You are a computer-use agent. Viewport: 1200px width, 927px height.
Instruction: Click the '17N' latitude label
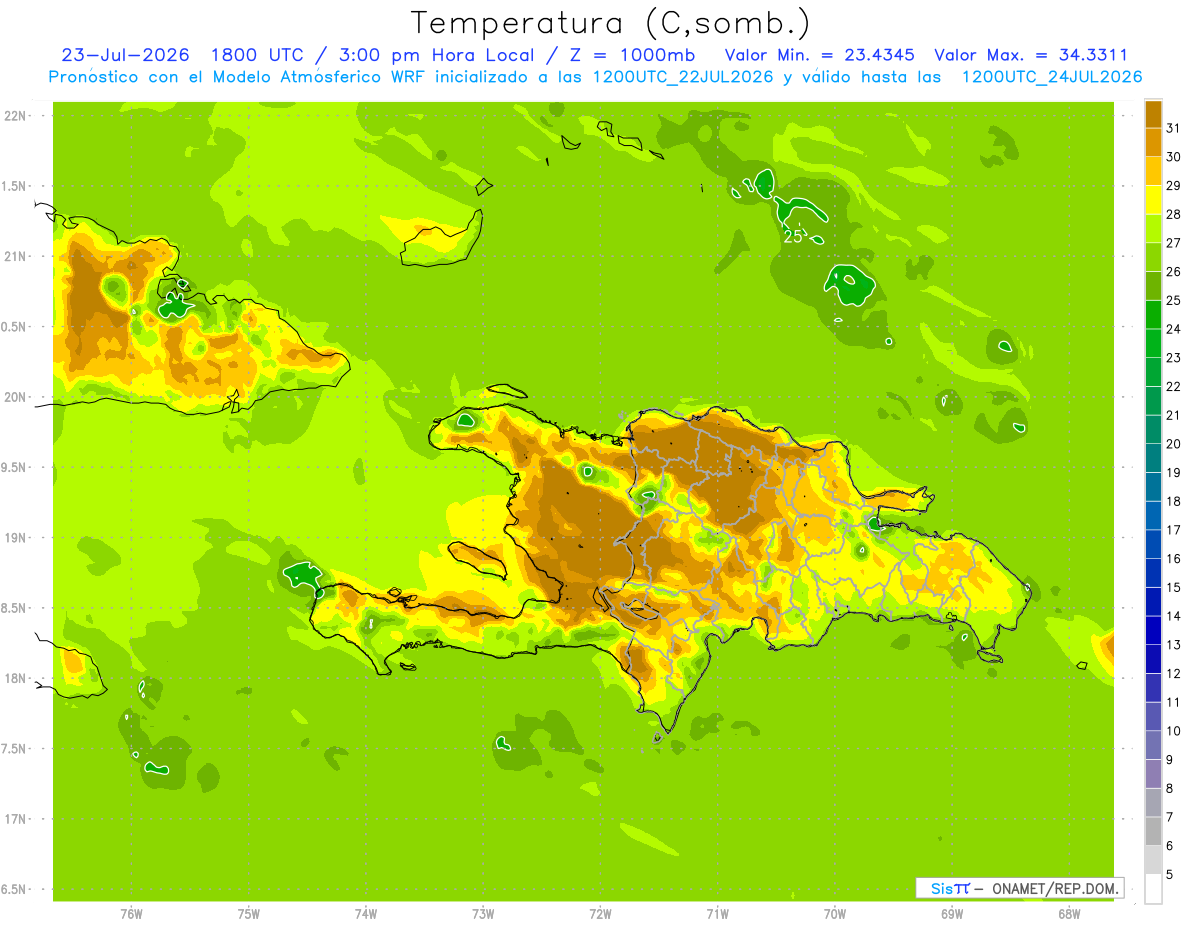coord(16,819)
